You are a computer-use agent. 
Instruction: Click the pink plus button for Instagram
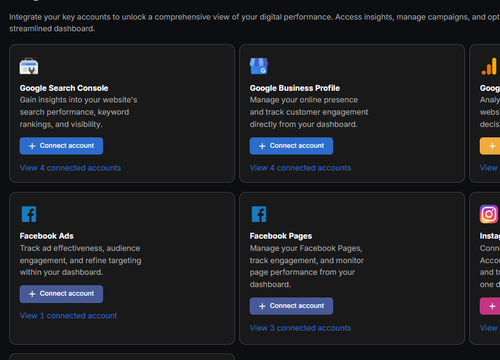[490, 306]
